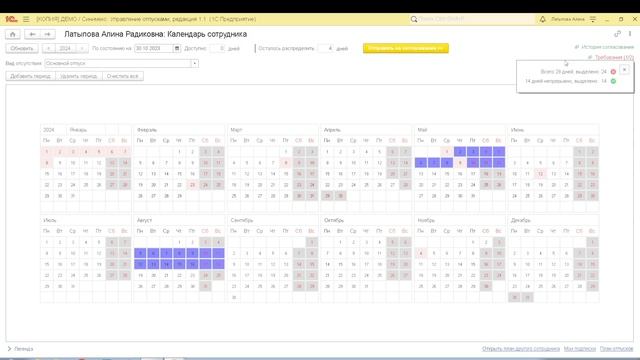Close the requirements popup
The width and height of the screenshot is (640, 360).
click(x=624, y=70)
